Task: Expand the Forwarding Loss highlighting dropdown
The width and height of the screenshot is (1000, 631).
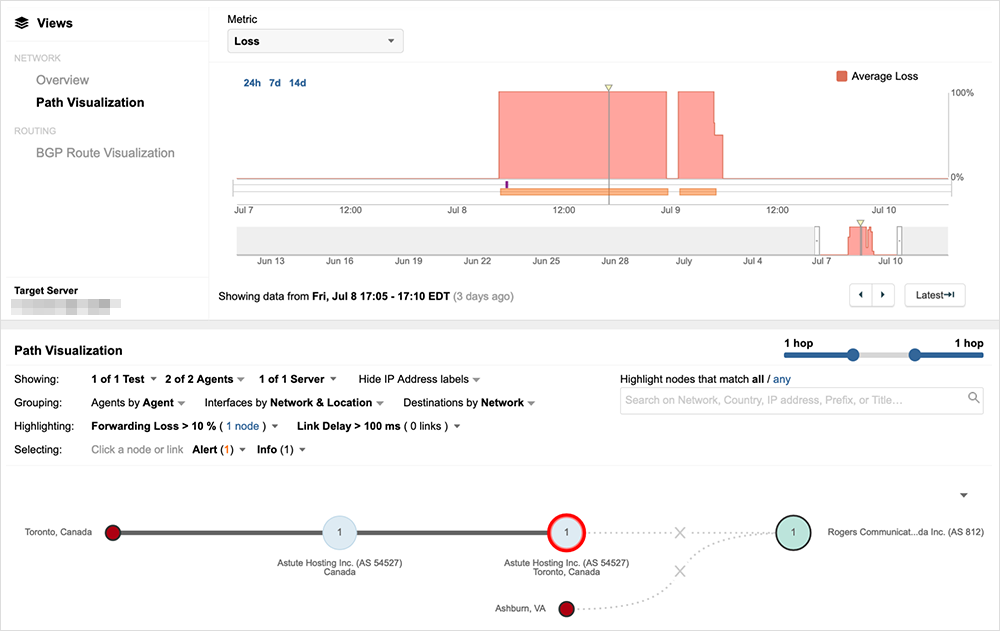Action: point(279,426)
